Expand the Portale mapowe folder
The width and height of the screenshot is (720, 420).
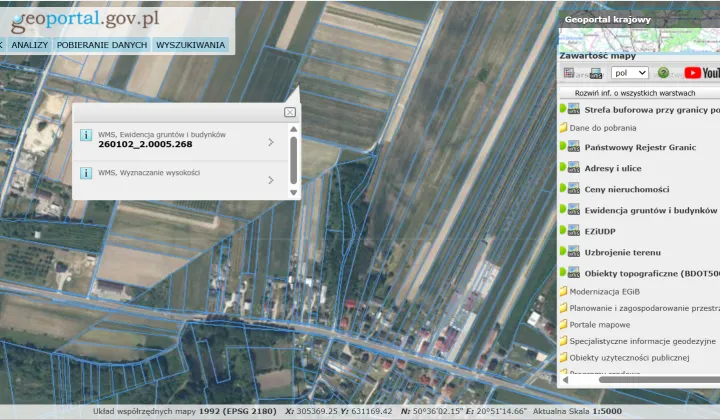click(600, 325)
